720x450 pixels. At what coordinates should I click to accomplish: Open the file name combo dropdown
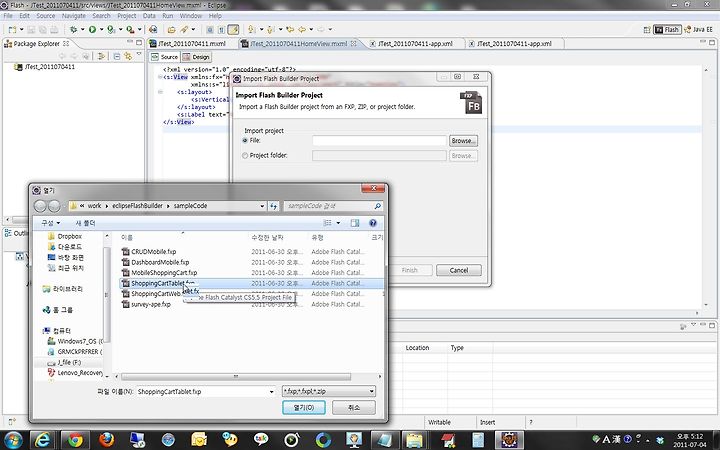(271, 392)
